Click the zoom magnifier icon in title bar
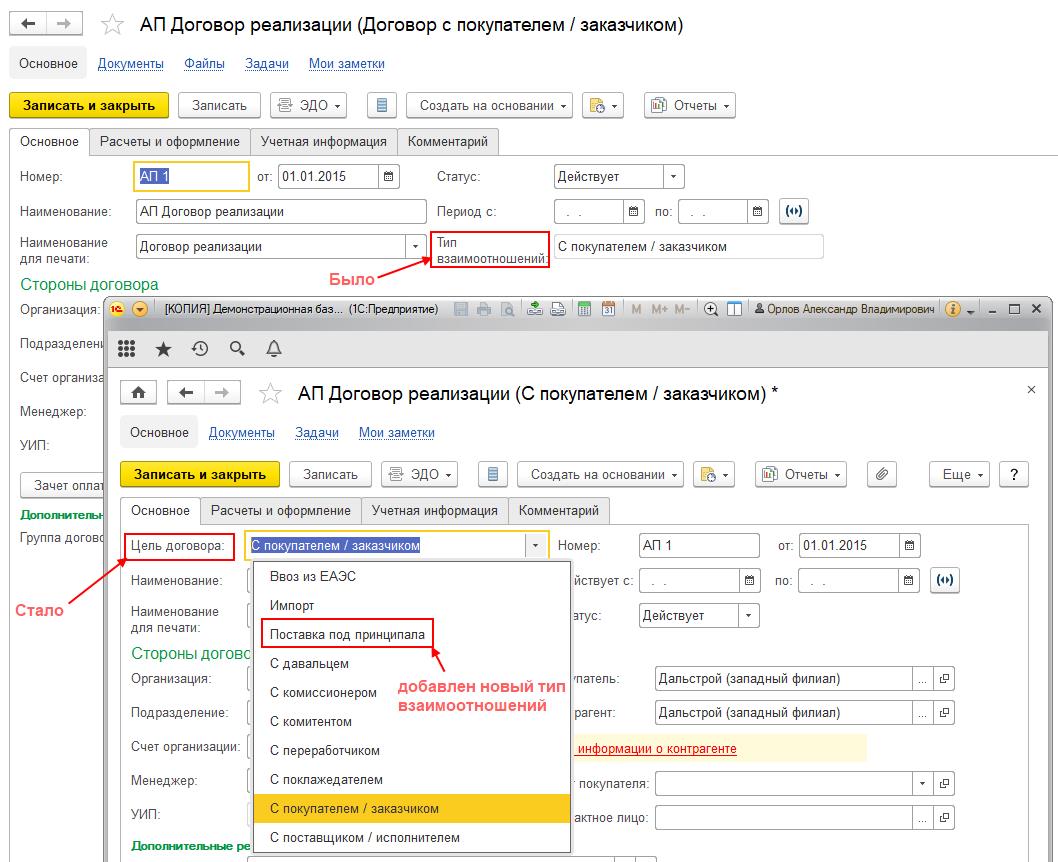Viewport: 1058px width, 862px height. tap(711, 309)
